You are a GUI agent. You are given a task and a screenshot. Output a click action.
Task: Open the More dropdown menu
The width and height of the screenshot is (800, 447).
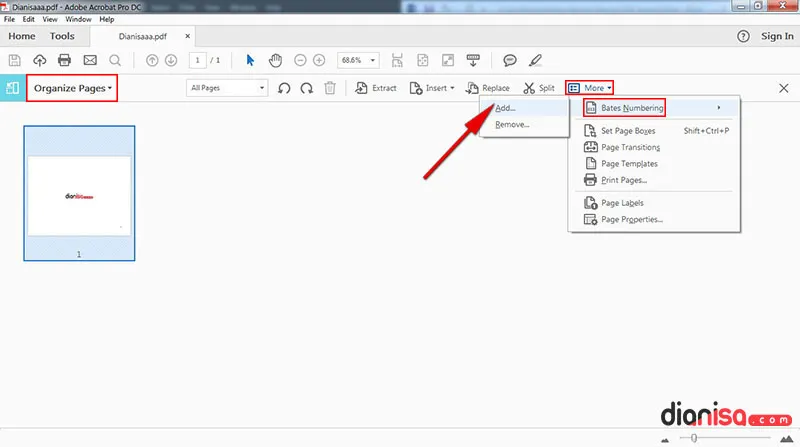pos(589,88)
